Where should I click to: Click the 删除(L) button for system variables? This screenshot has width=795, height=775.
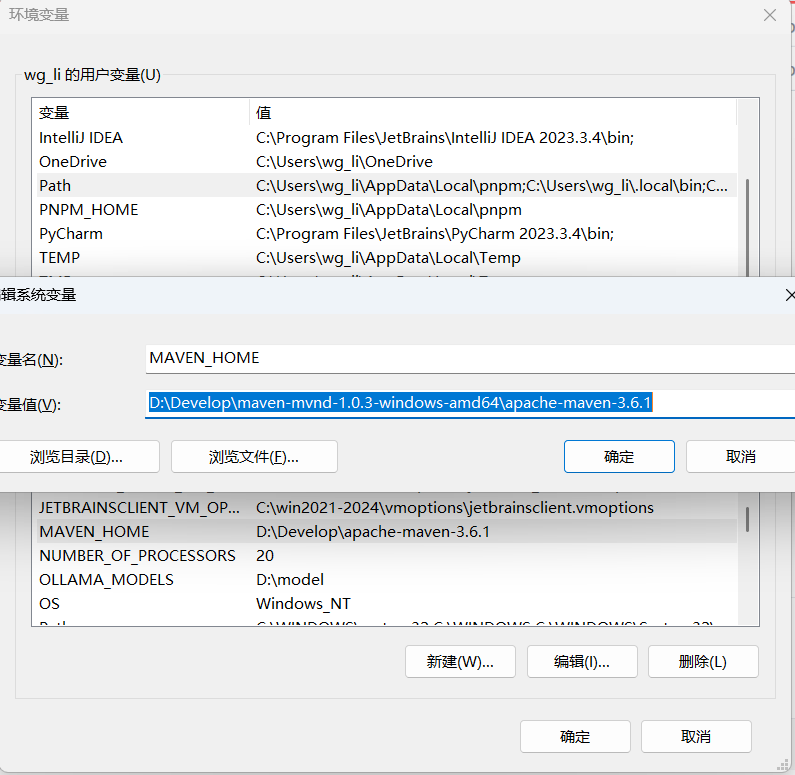(703, 662)
